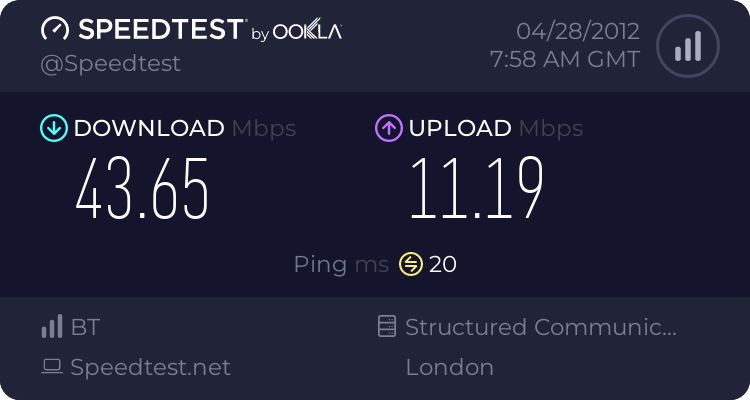Click the yellow ping icon
The width and height of the screenshot is (750, 400).
click(x=411, y=264)
